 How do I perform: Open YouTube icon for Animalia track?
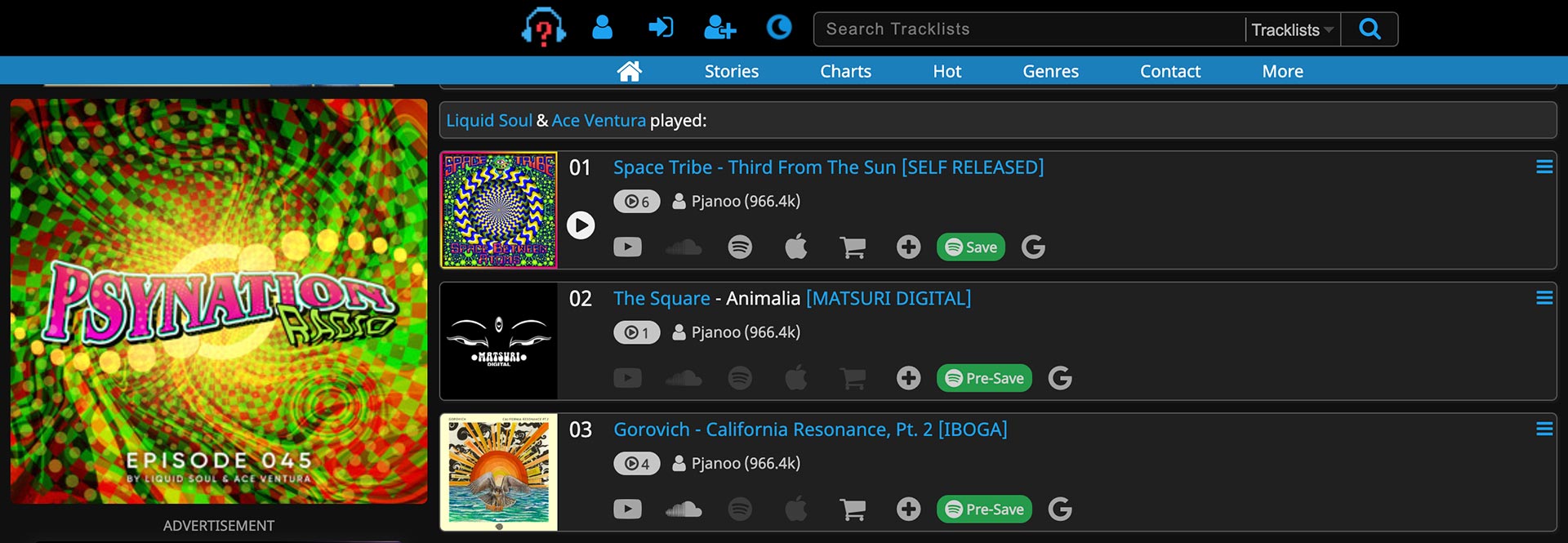[x=627, y=377]
